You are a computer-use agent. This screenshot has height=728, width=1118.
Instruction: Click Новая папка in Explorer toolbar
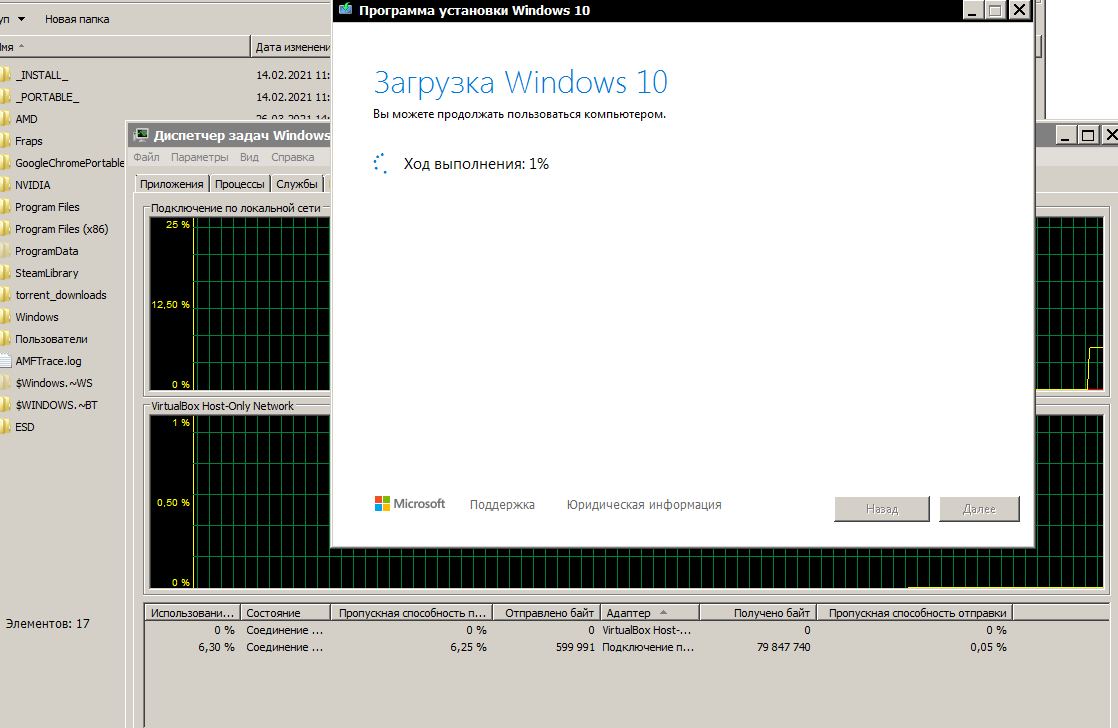pos(77,19)
